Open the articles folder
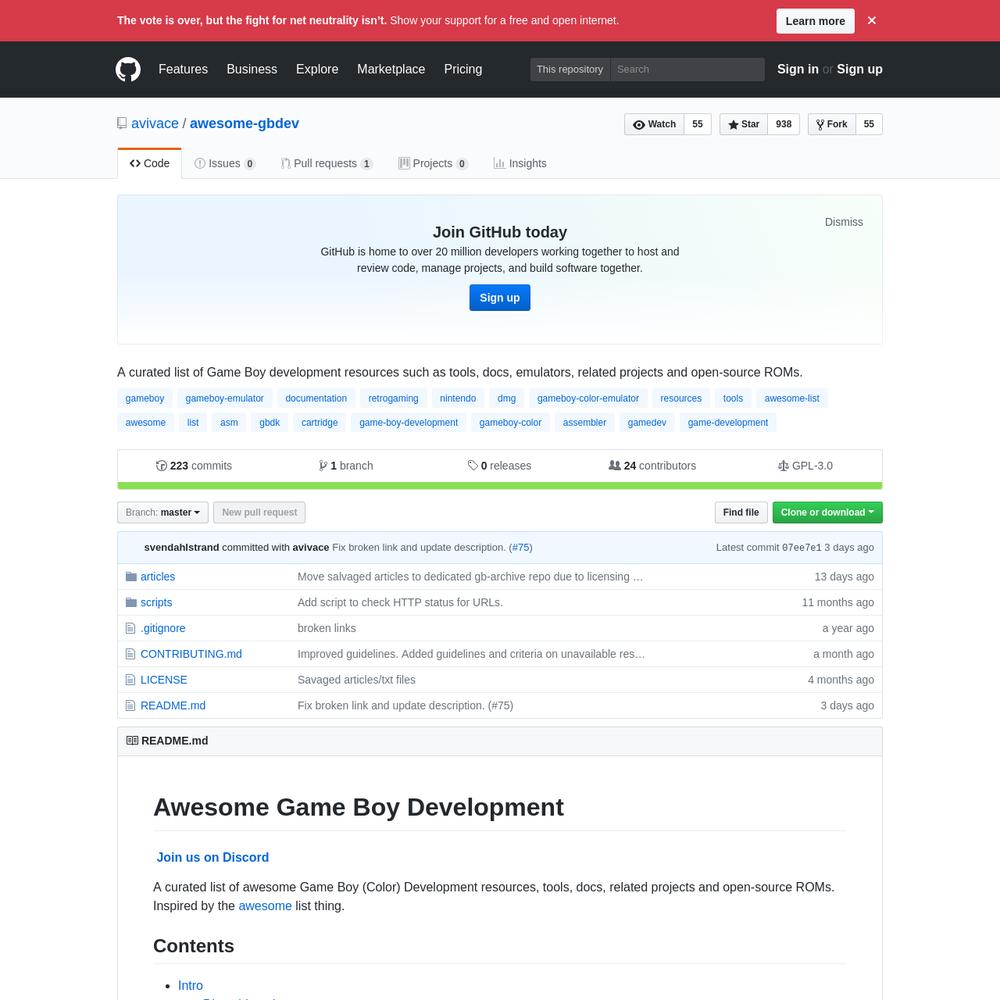 tap(158, 577)
